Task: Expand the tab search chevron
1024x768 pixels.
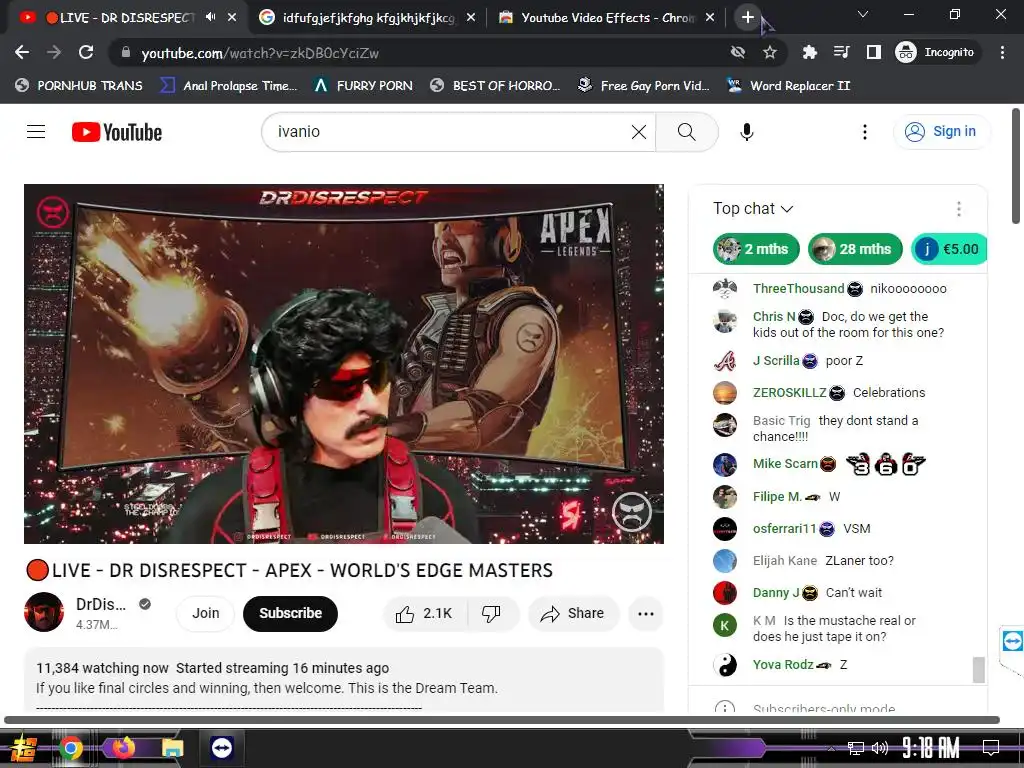Action: (x=863, y=14)
